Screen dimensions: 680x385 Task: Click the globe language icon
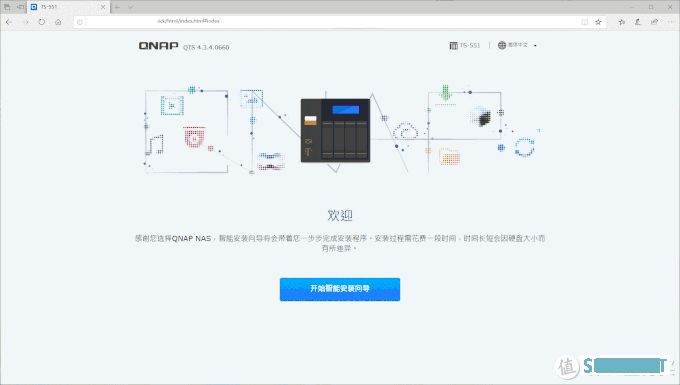tap(502, 45)
